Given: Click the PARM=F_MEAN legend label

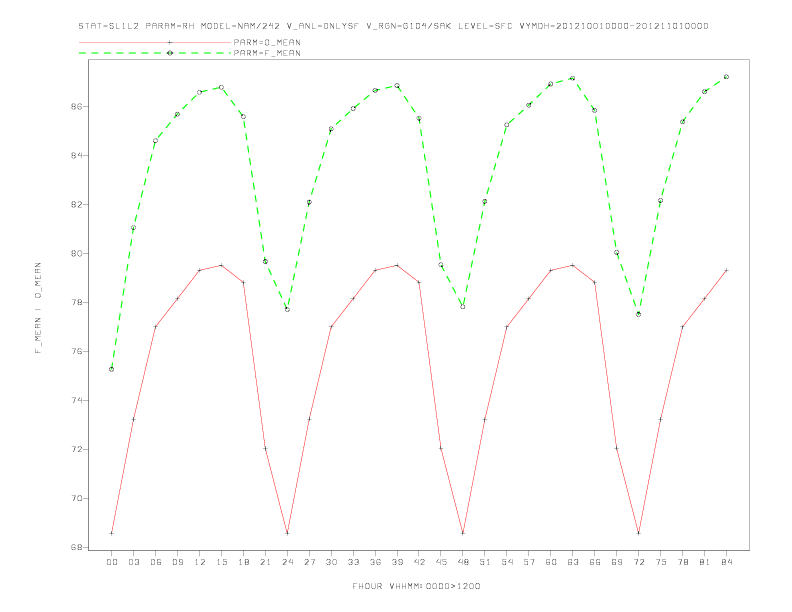Looking at the screenshot, I should point(267,53).
